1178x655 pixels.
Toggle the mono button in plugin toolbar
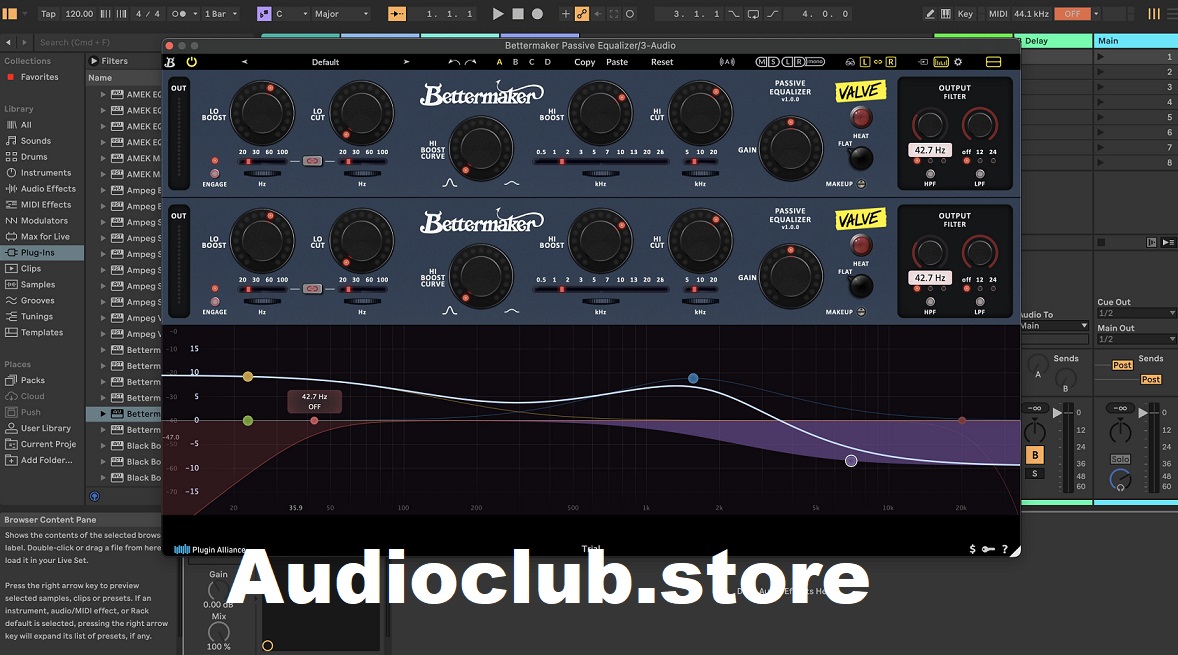coord(815,62)
